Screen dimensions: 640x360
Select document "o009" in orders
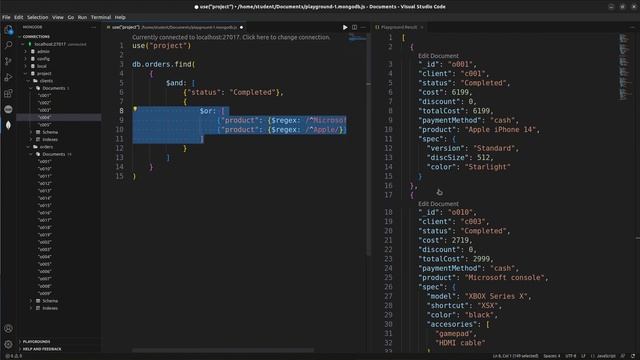(x=44, y=293)
